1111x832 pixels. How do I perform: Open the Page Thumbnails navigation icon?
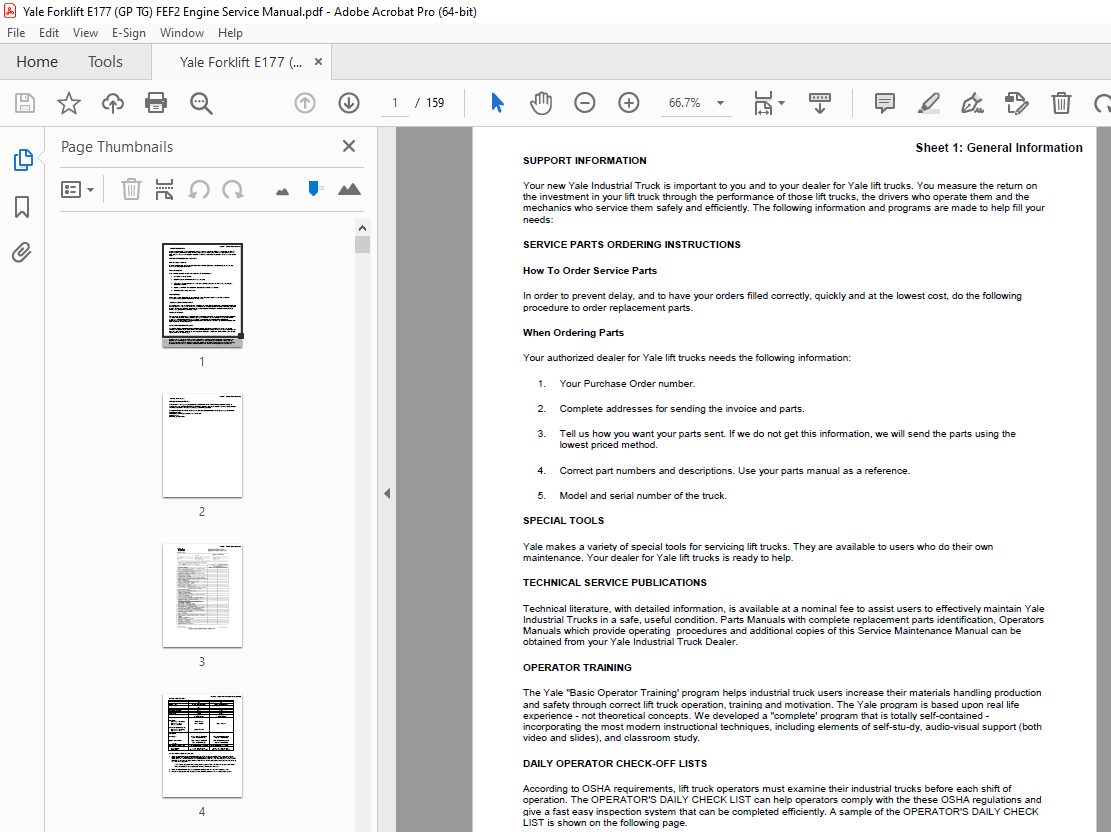(x=23, y=160)
